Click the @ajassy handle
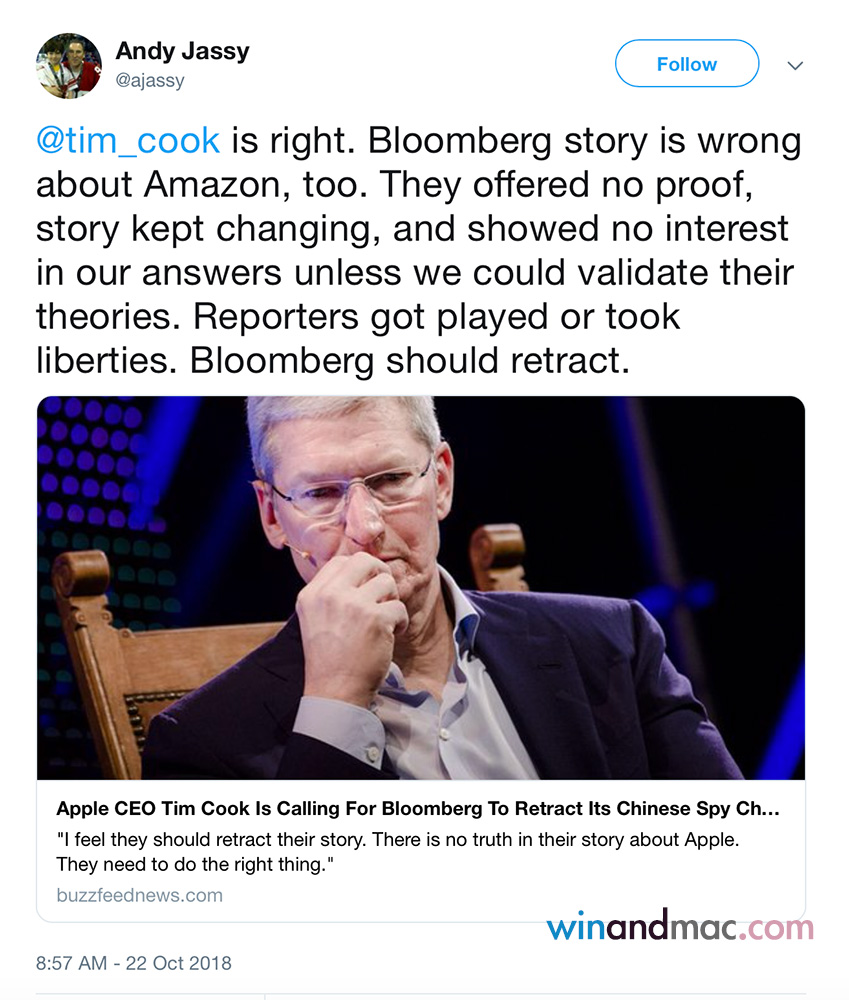849x1000 pixels. point(150,81)
